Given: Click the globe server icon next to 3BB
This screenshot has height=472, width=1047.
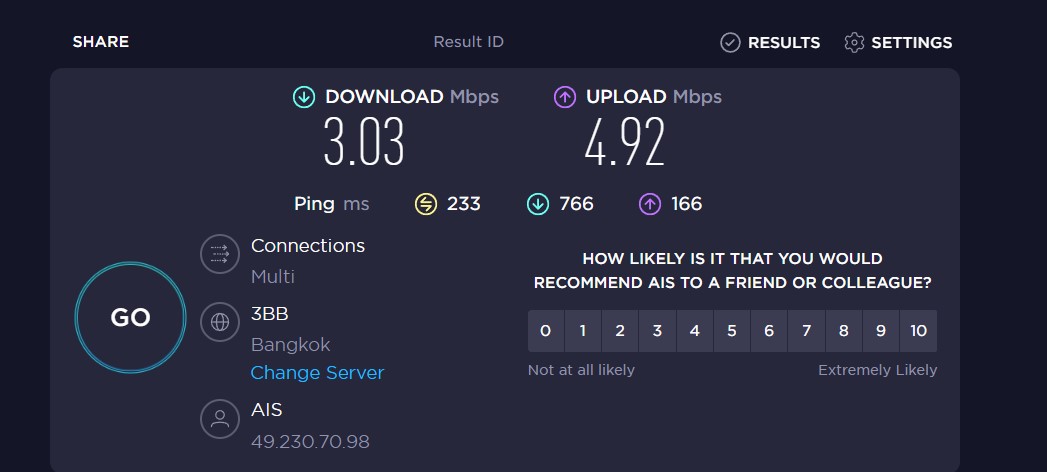Looking at the screenshot, I should coord(220,322).
